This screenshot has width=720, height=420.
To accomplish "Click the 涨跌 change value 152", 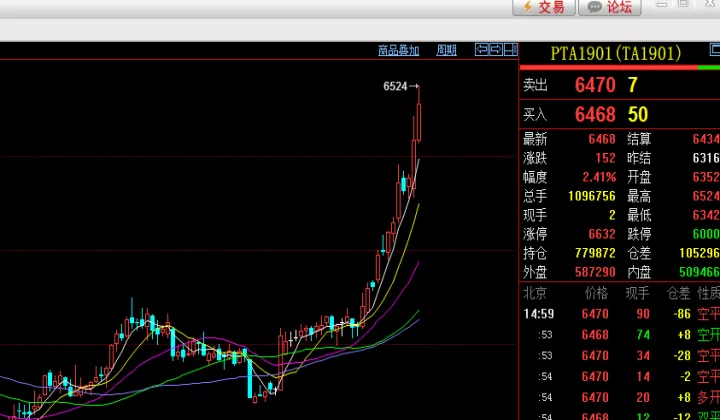I will [605, 158].
